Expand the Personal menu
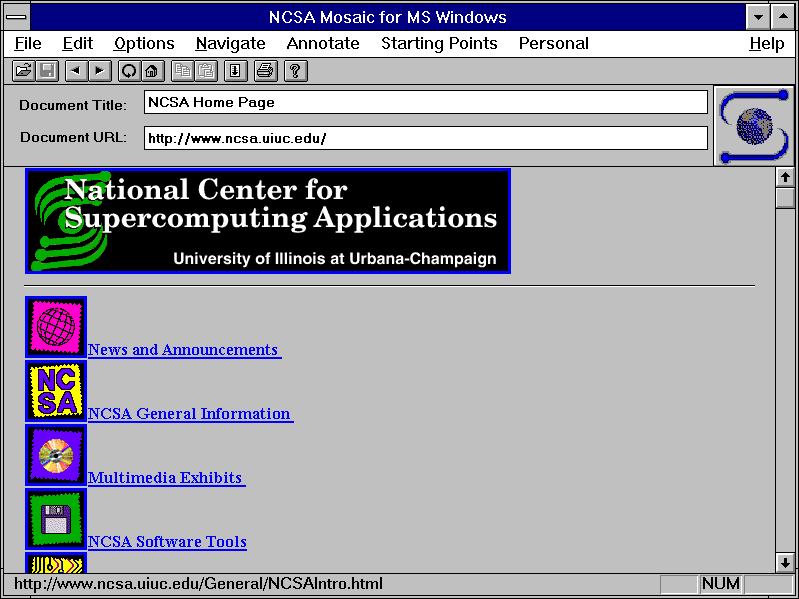Screen dimensions: 799x599 [553, 44]
